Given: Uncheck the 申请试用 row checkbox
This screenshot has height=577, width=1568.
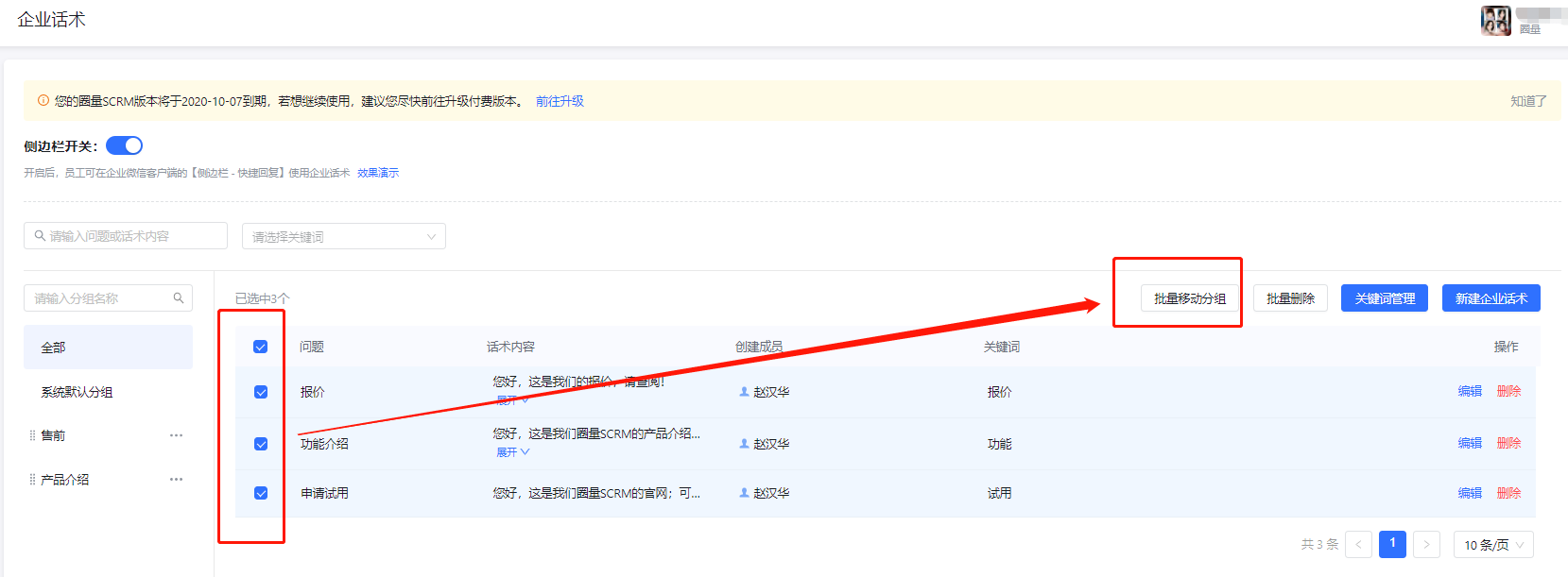Looking at the screenshot, I should [261, 493].
